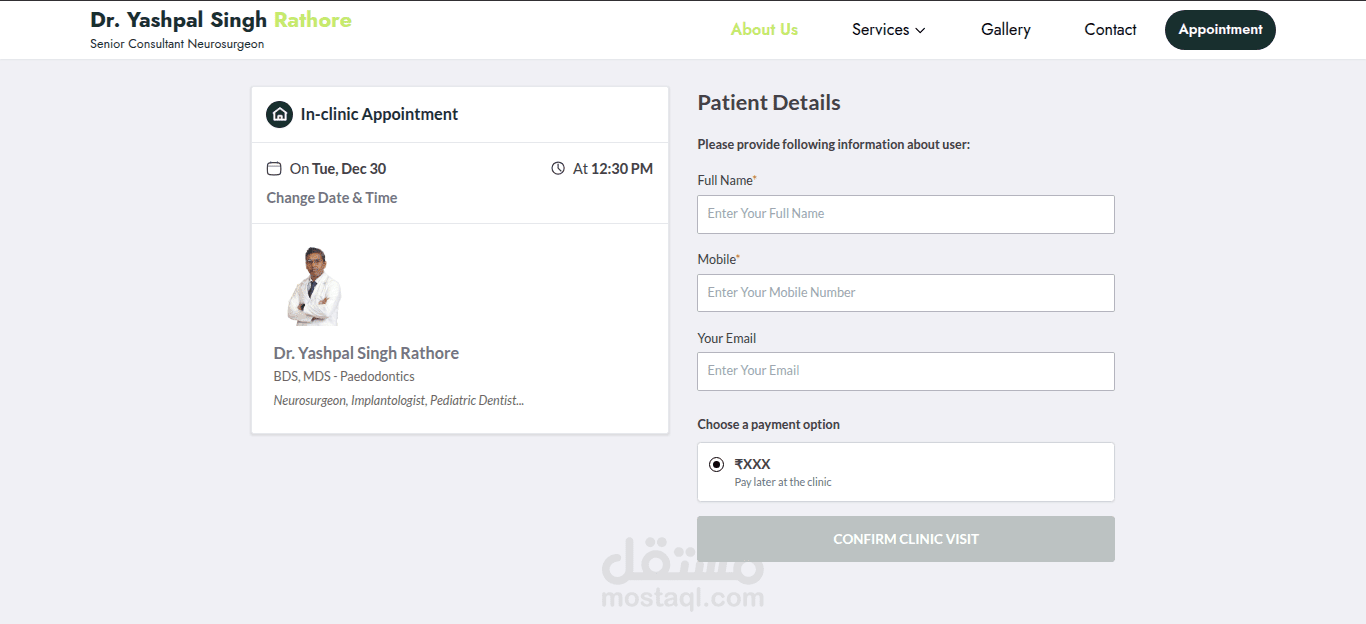Click the Confirm Clinic Visit button
This screenshot has height=624, width=1366.
(x=905, y=539)
